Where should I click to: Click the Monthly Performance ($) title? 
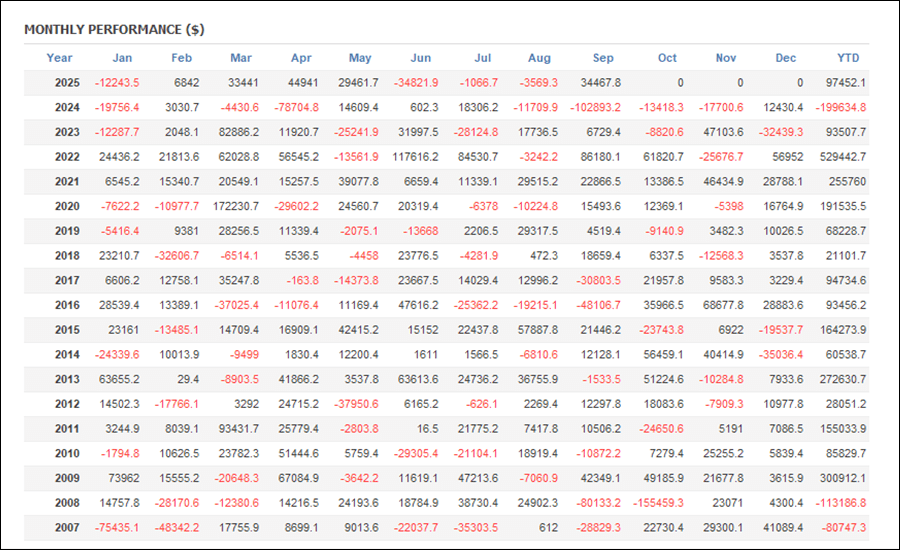pos(114,29)
